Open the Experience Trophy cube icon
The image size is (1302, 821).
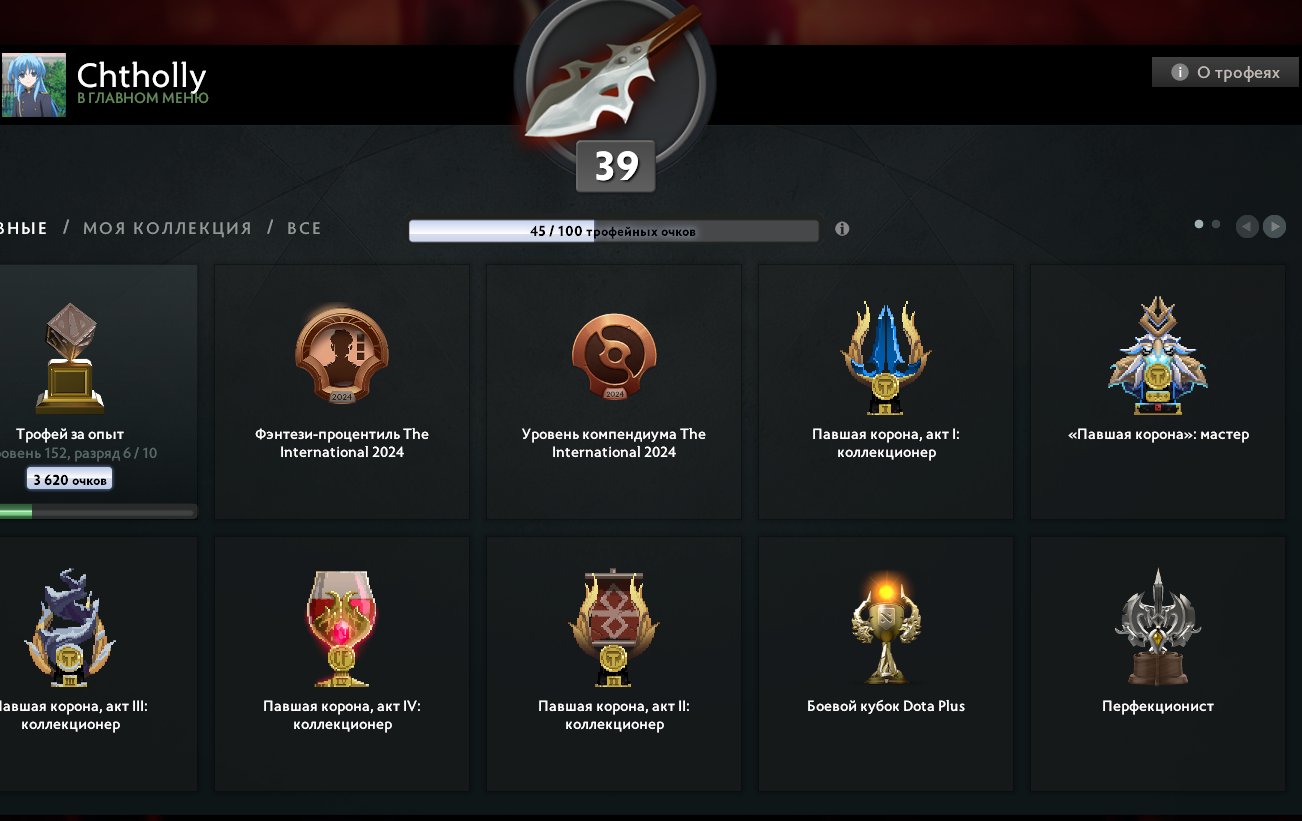pyautogui.click(x=70, y=358)
